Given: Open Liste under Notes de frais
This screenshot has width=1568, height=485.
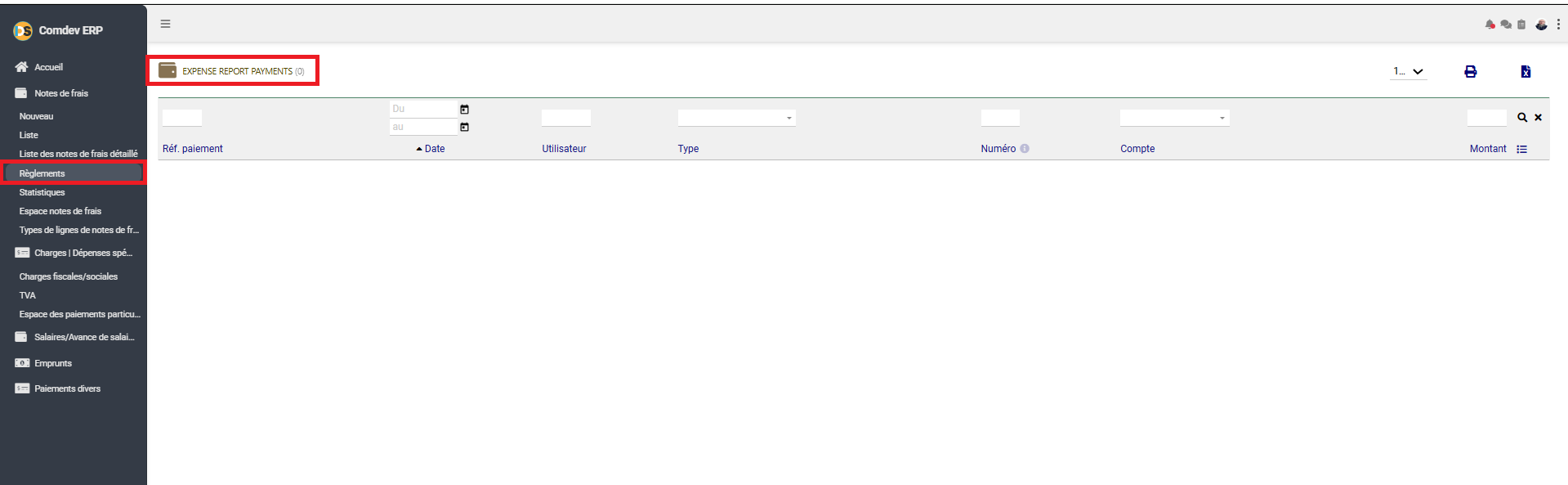Looking at the screenshot, I should tap(29, 135).
